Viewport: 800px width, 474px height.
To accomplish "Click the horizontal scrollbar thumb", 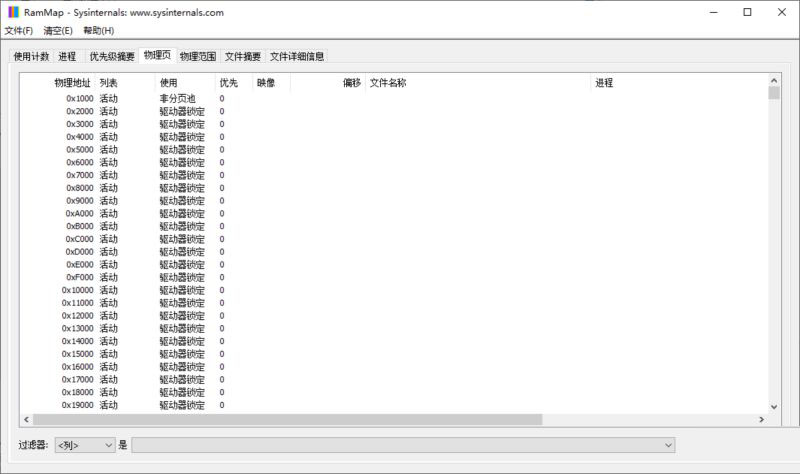I will tap(287, 419).
